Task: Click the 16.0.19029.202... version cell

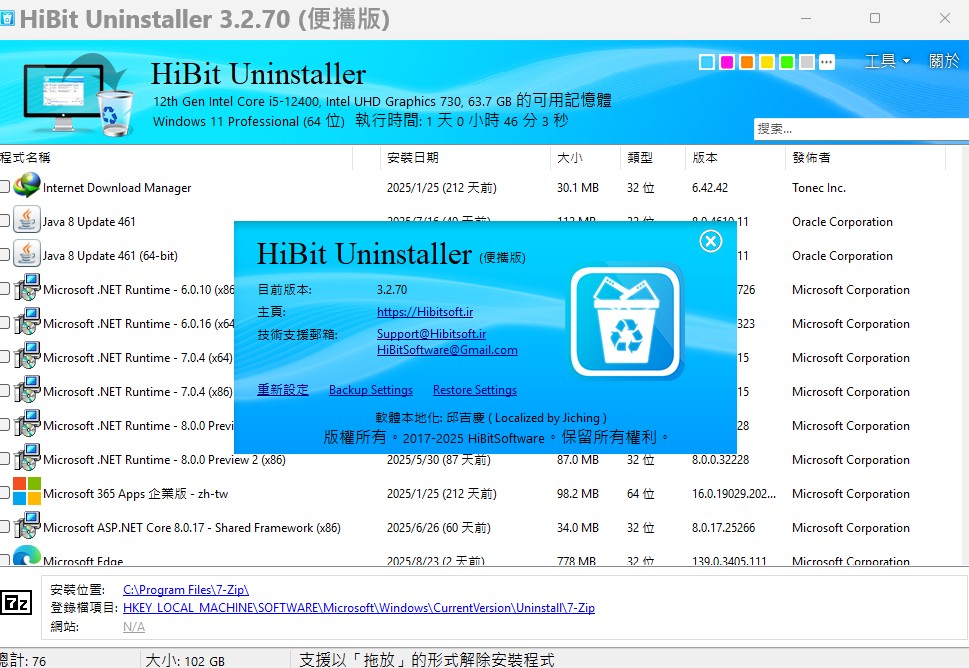Action: [734, 494]
